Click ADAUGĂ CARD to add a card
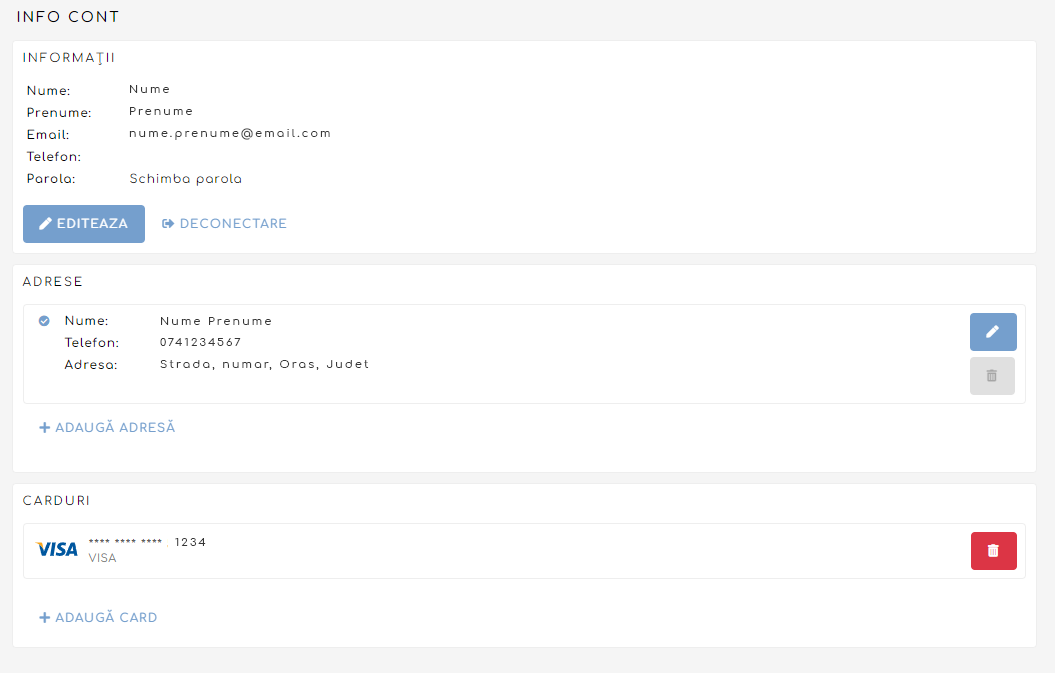Viewport: 1055px width, 673px height. point(106,618)
